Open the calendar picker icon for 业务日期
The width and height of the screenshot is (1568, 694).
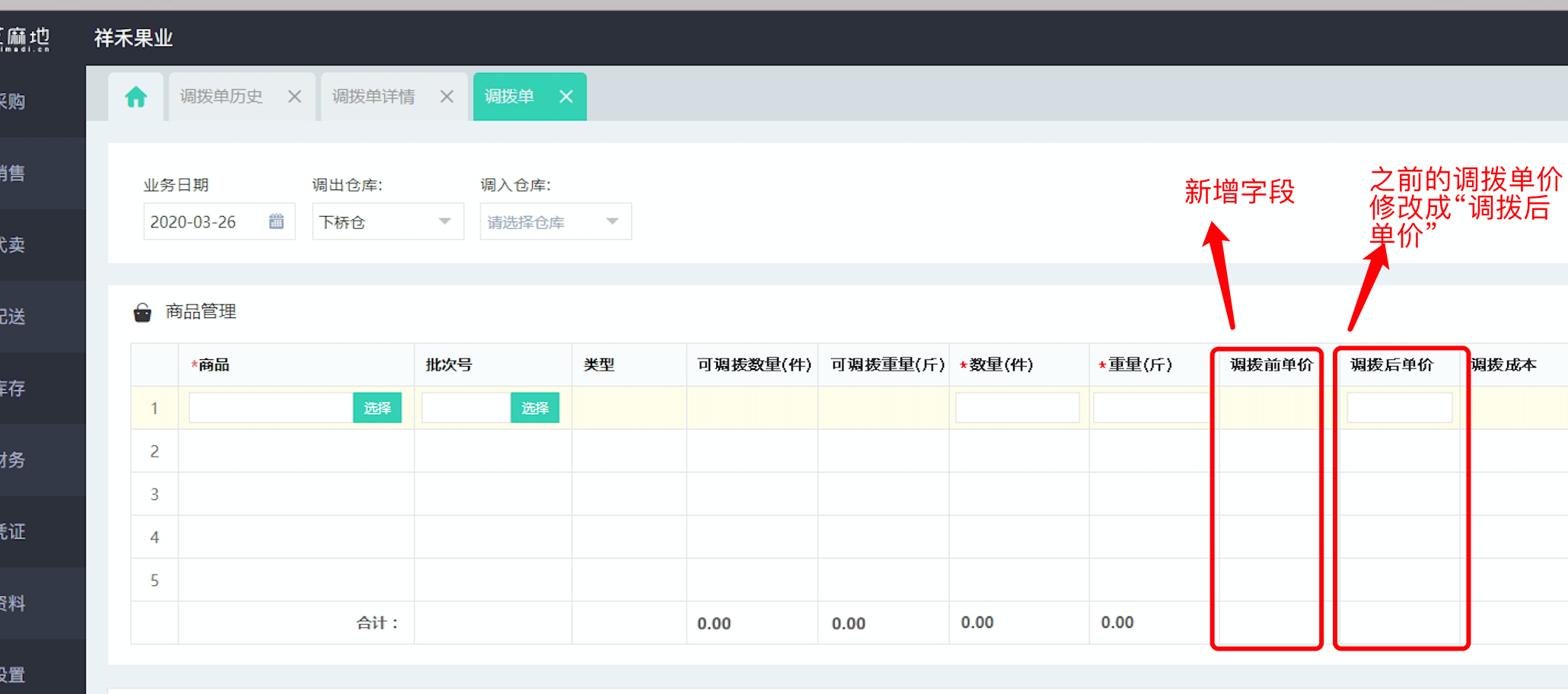276,221
